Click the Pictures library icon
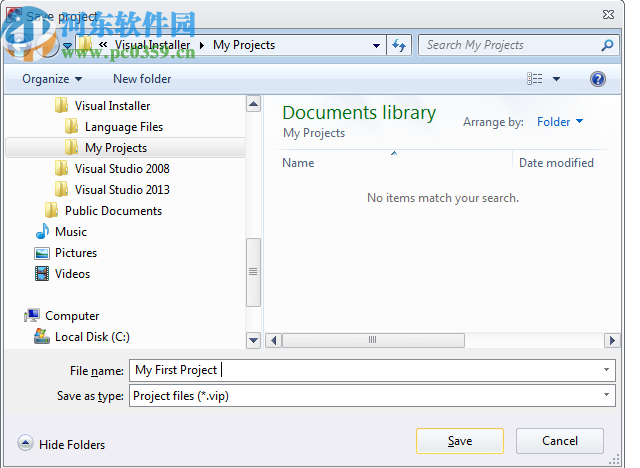640x468 pixels. click(42, 253)
